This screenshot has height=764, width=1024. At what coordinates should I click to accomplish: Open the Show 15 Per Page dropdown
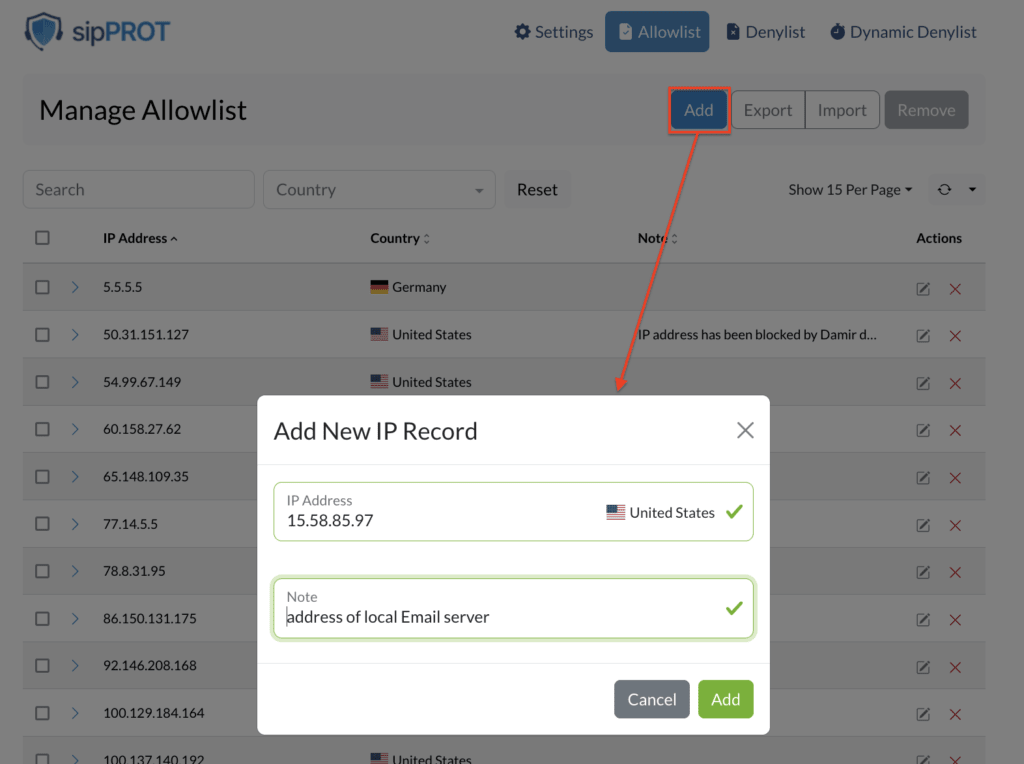click(850, 189)
